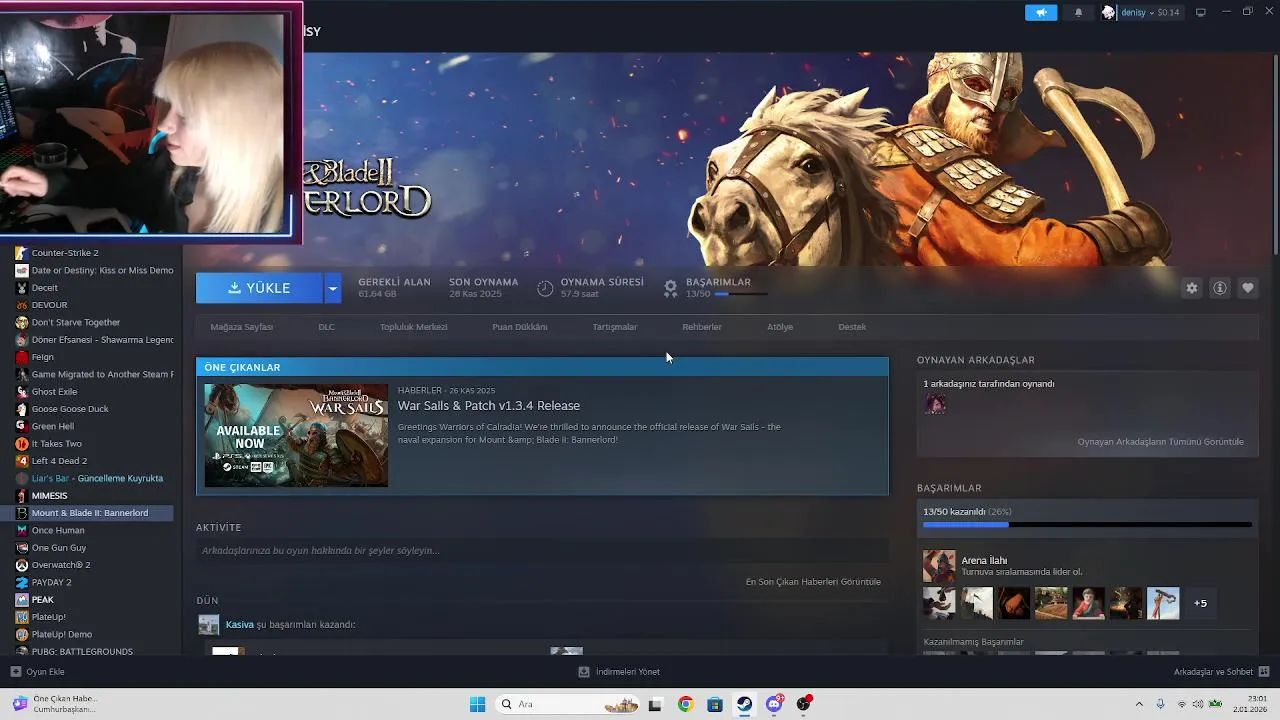Click the friend avatar under Oynayan Arkadaşlar

935,404
